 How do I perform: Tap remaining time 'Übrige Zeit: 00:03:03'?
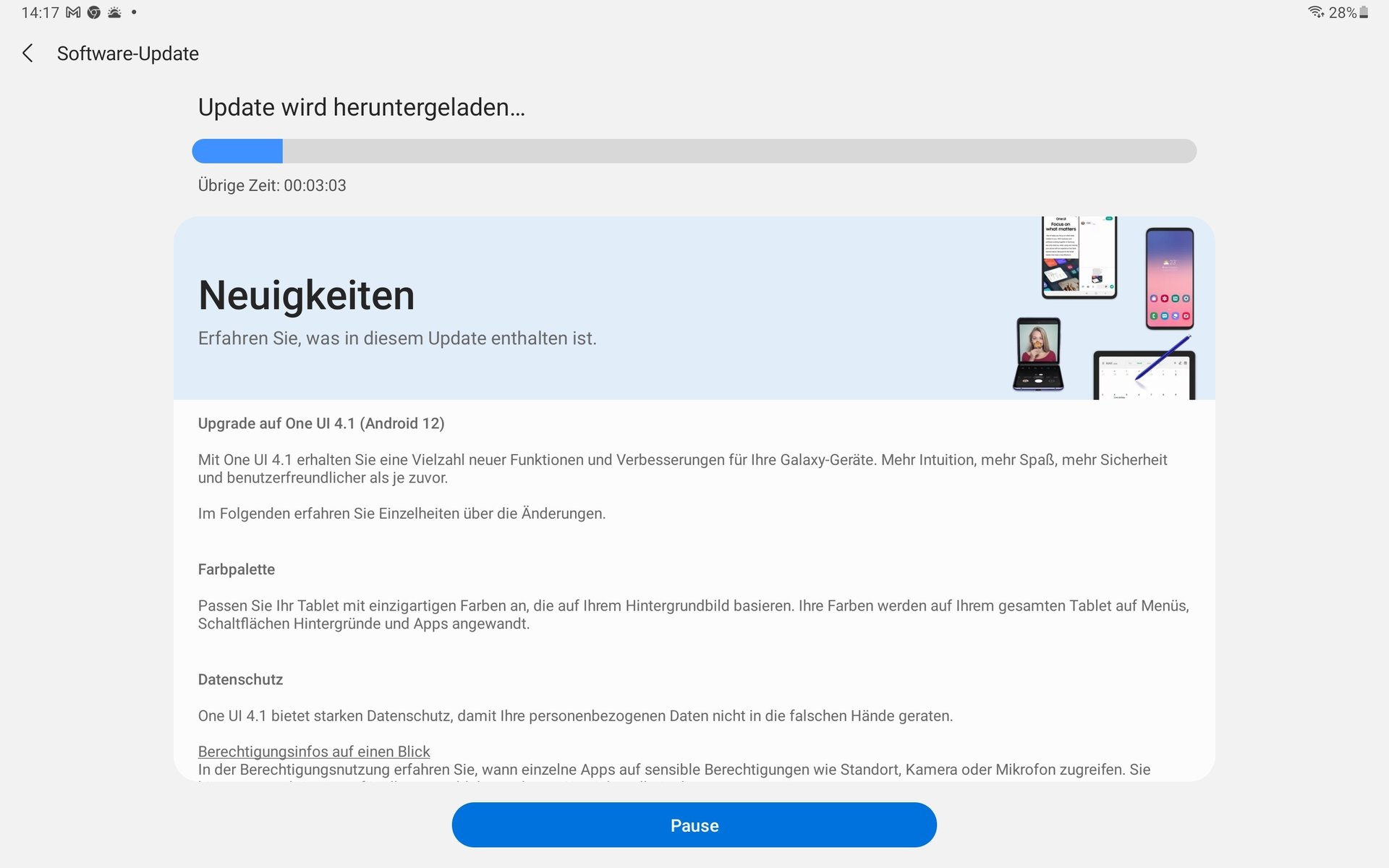[x=272, y=185]
